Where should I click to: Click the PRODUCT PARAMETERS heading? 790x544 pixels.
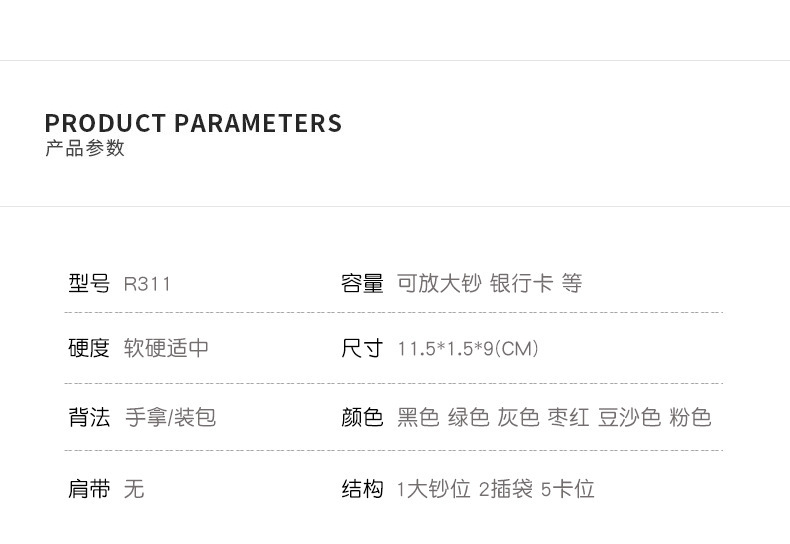193,123
